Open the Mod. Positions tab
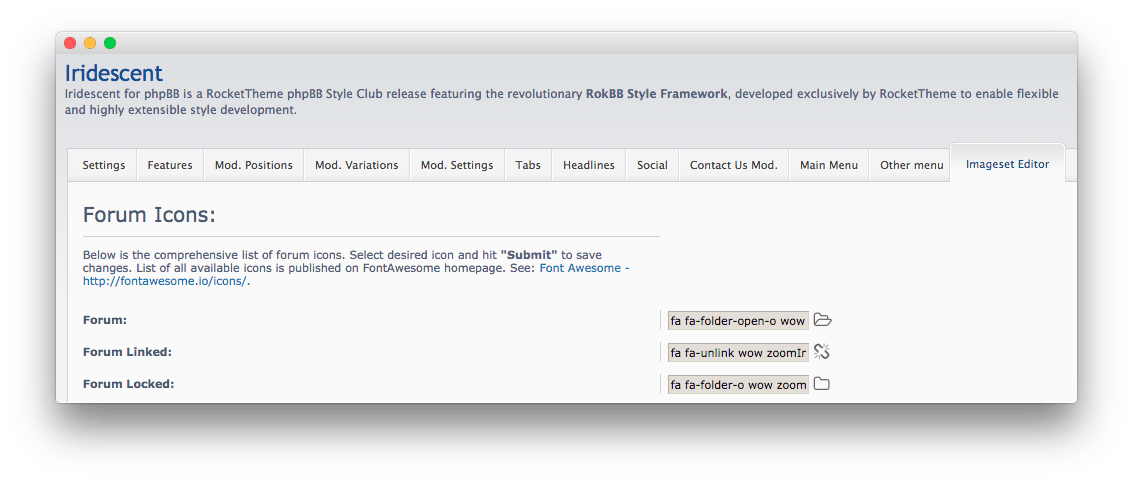This screenshot has height=483, width=1133. pyautogui.click(x=254, y=165)
